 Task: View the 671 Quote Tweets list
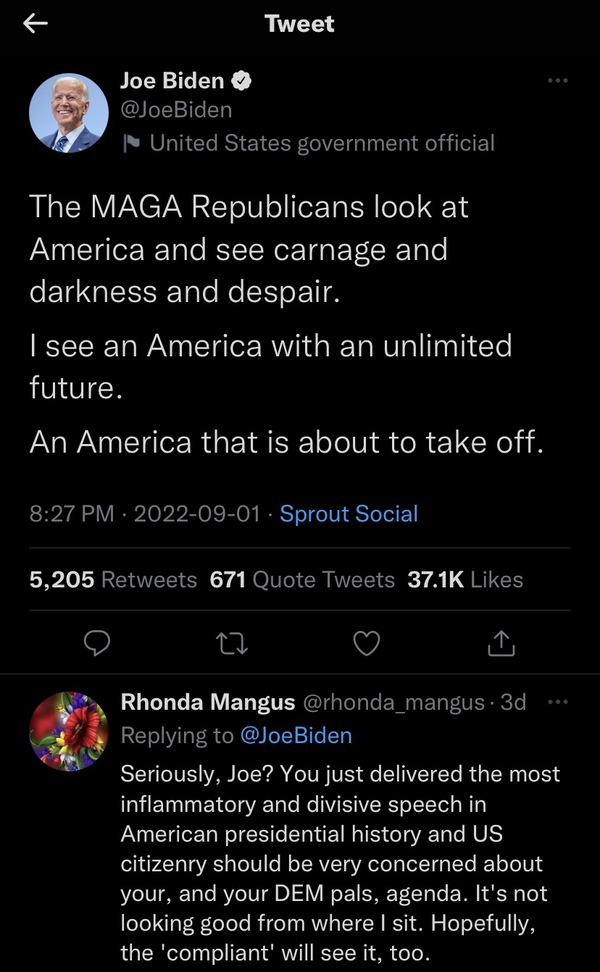[302, 579]
